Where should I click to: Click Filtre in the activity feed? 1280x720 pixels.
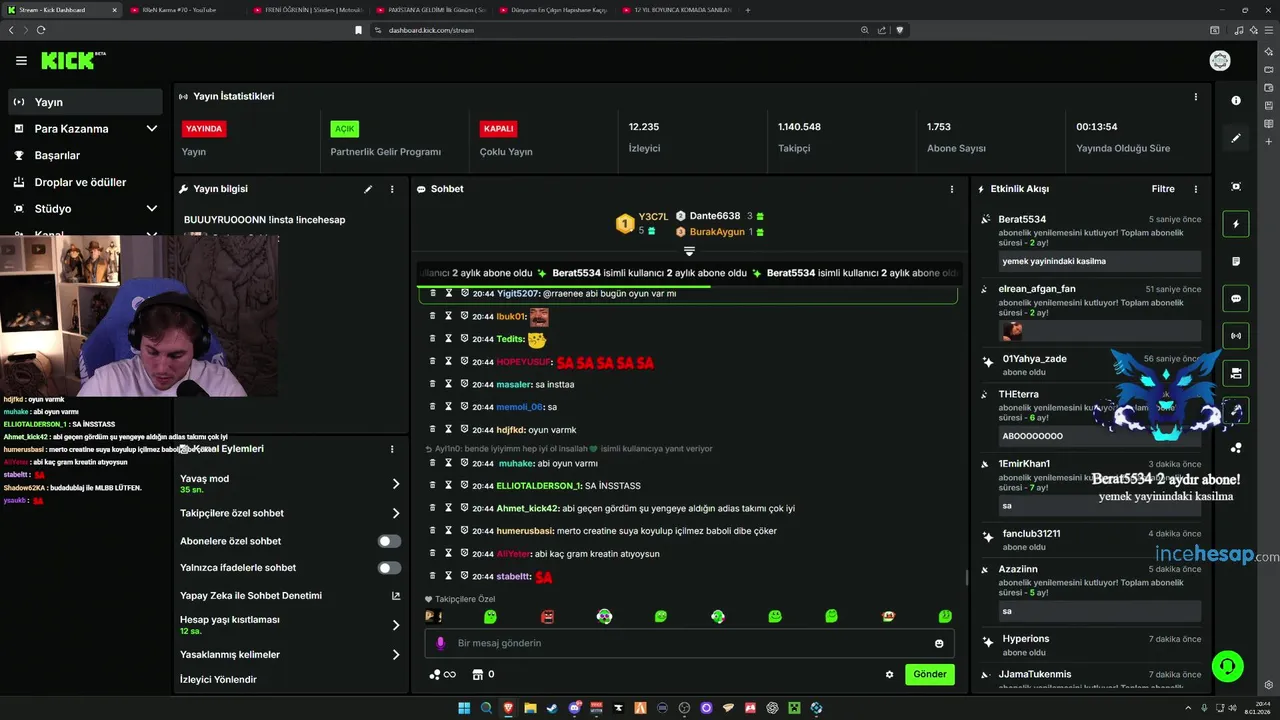click(x=1163, y=189)
